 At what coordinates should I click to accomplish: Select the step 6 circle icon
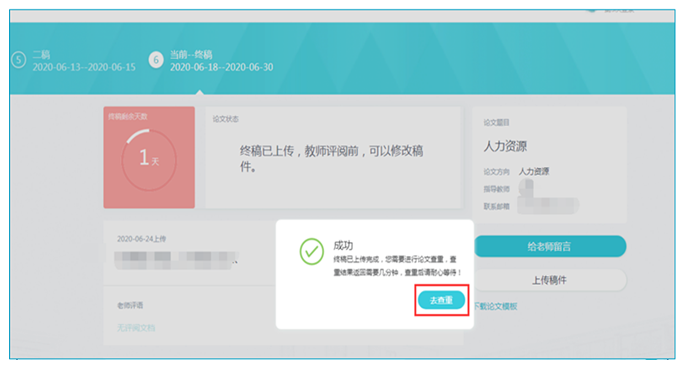156,60
